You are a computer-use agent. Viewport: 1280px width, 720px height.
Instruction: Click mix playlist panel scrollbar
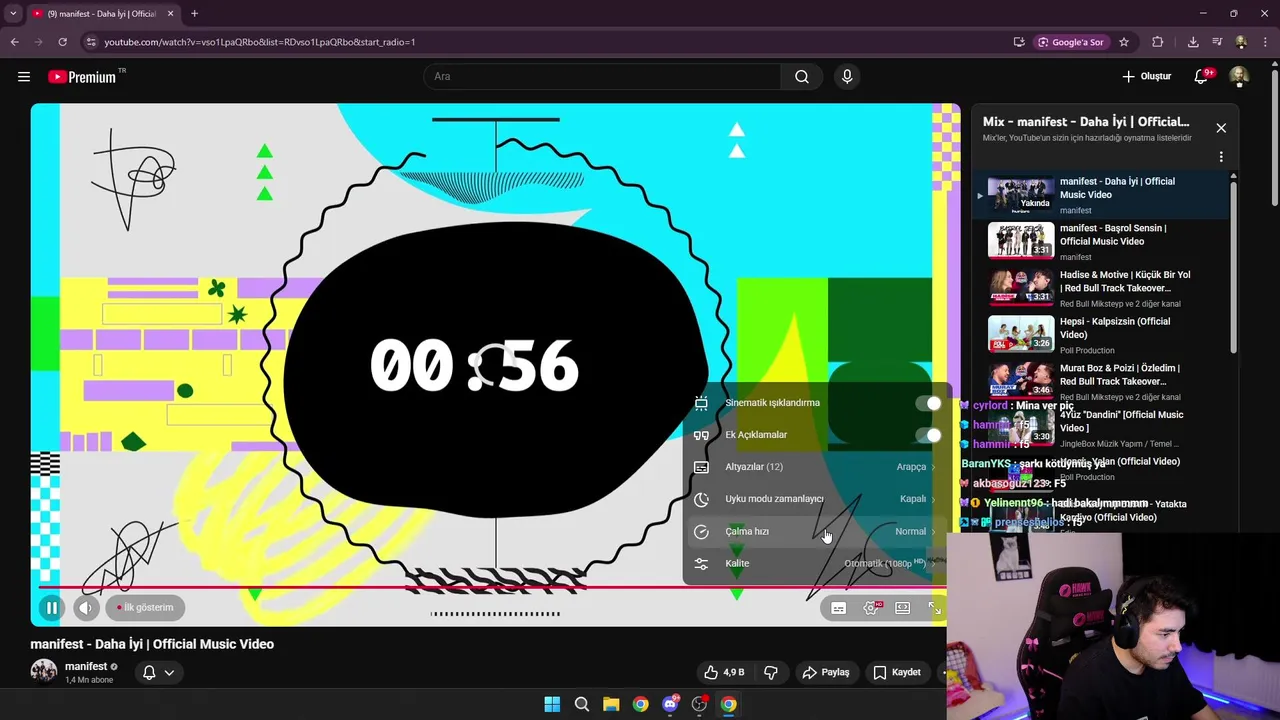[x=1232, y=265]
